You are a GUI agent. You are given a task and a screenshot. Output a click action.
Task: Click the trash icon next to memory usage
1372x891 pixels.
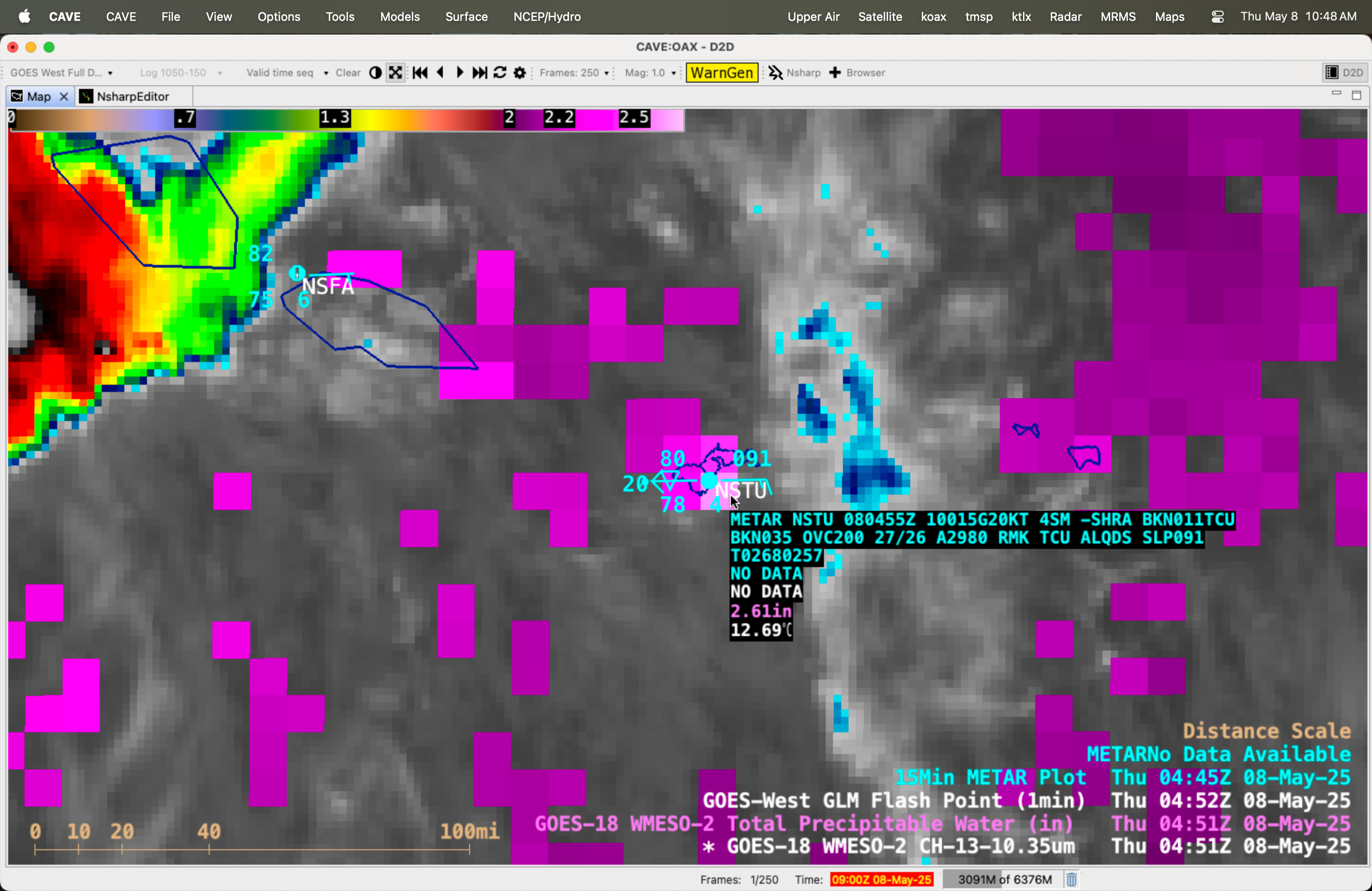point(1072,880)
